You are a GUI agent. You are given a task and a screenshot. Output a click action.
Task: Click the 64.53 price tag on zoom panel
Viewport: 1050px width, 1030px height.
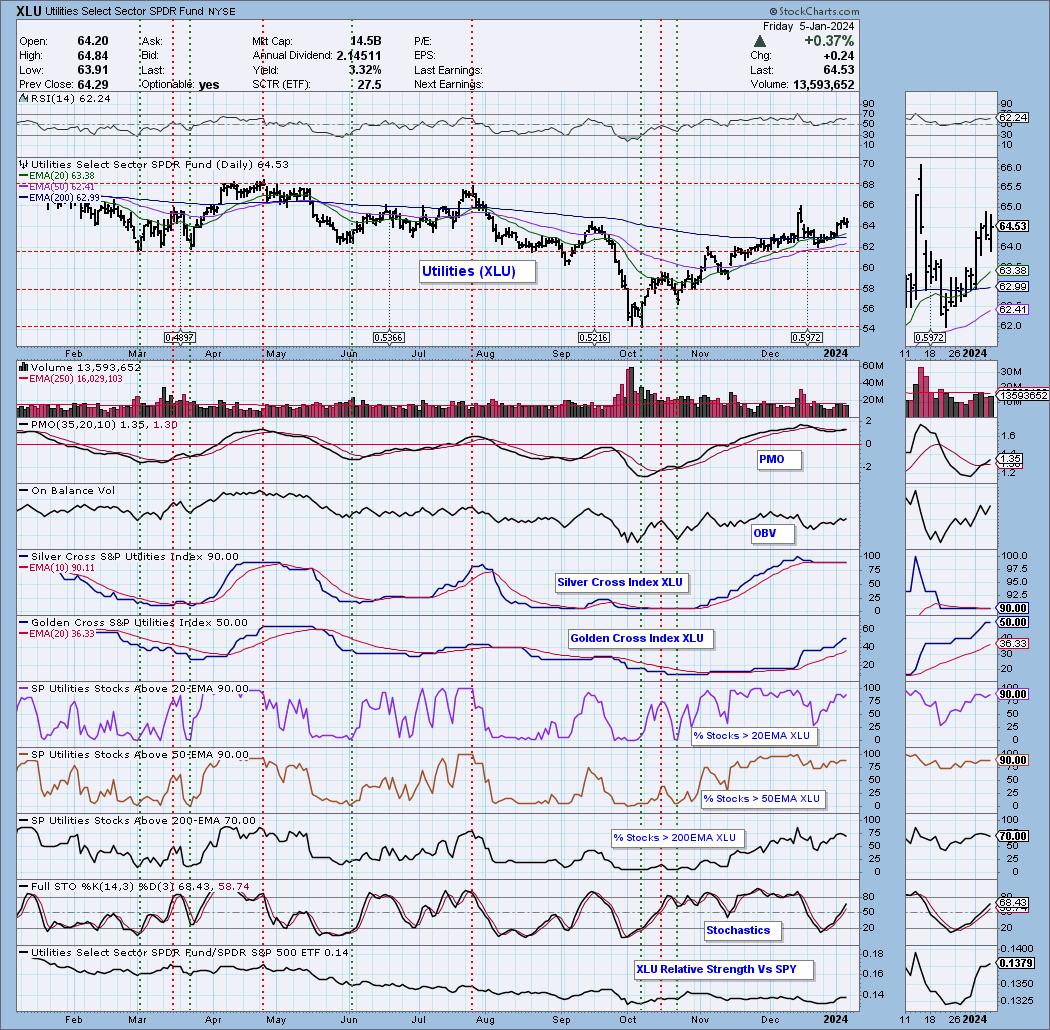tap(1013, 226)
